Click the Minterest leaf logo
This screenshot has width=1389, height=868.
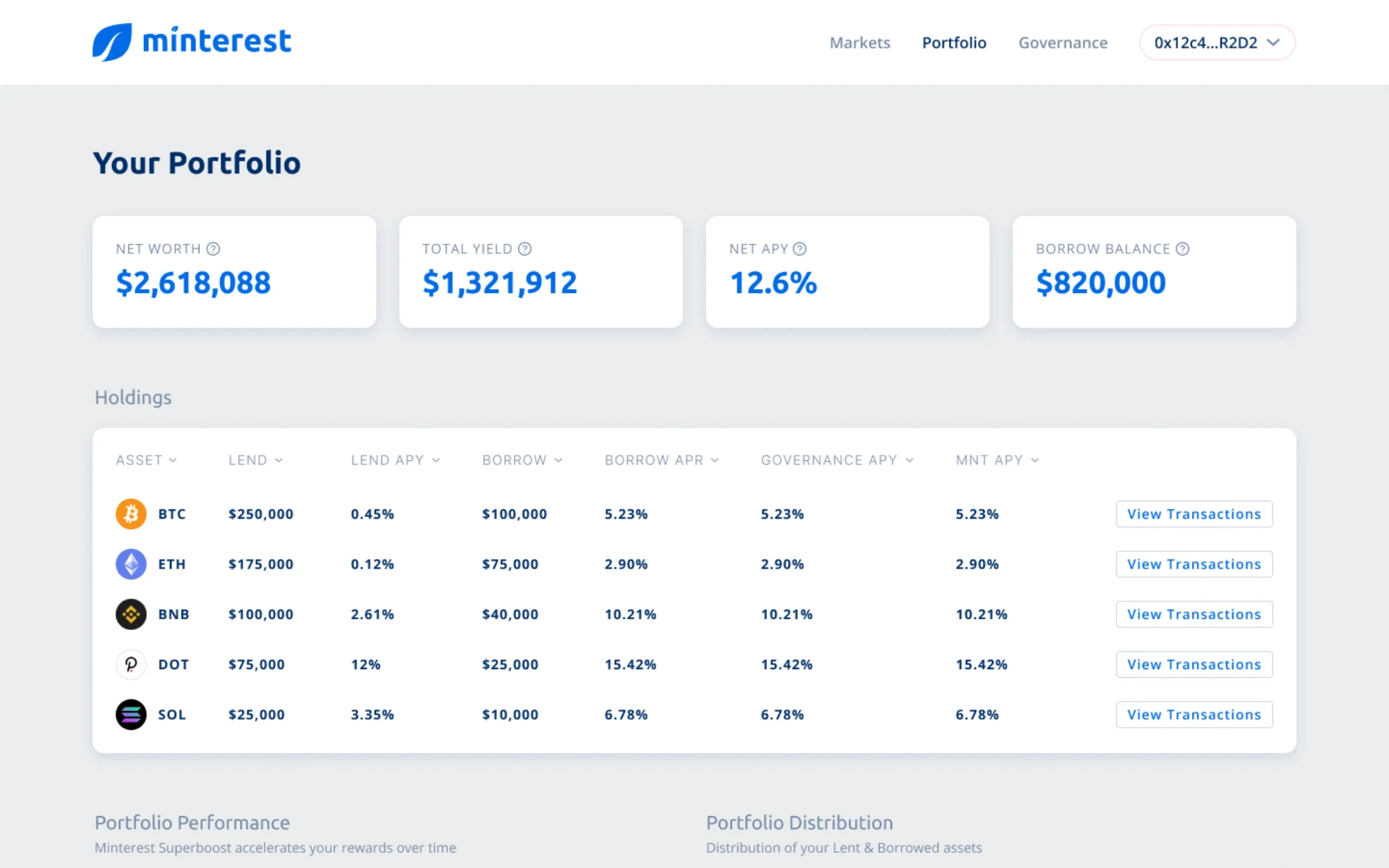[x=112, y=42]
